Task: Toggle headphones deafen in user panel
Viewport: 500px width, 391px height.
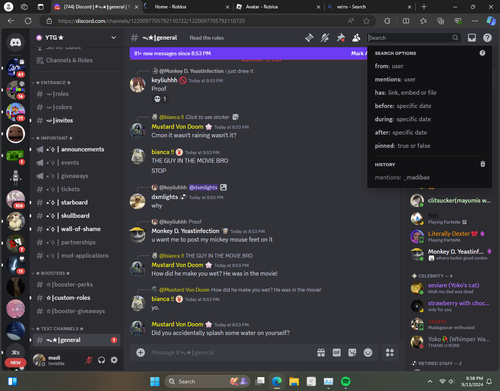Action: point(101,360)
